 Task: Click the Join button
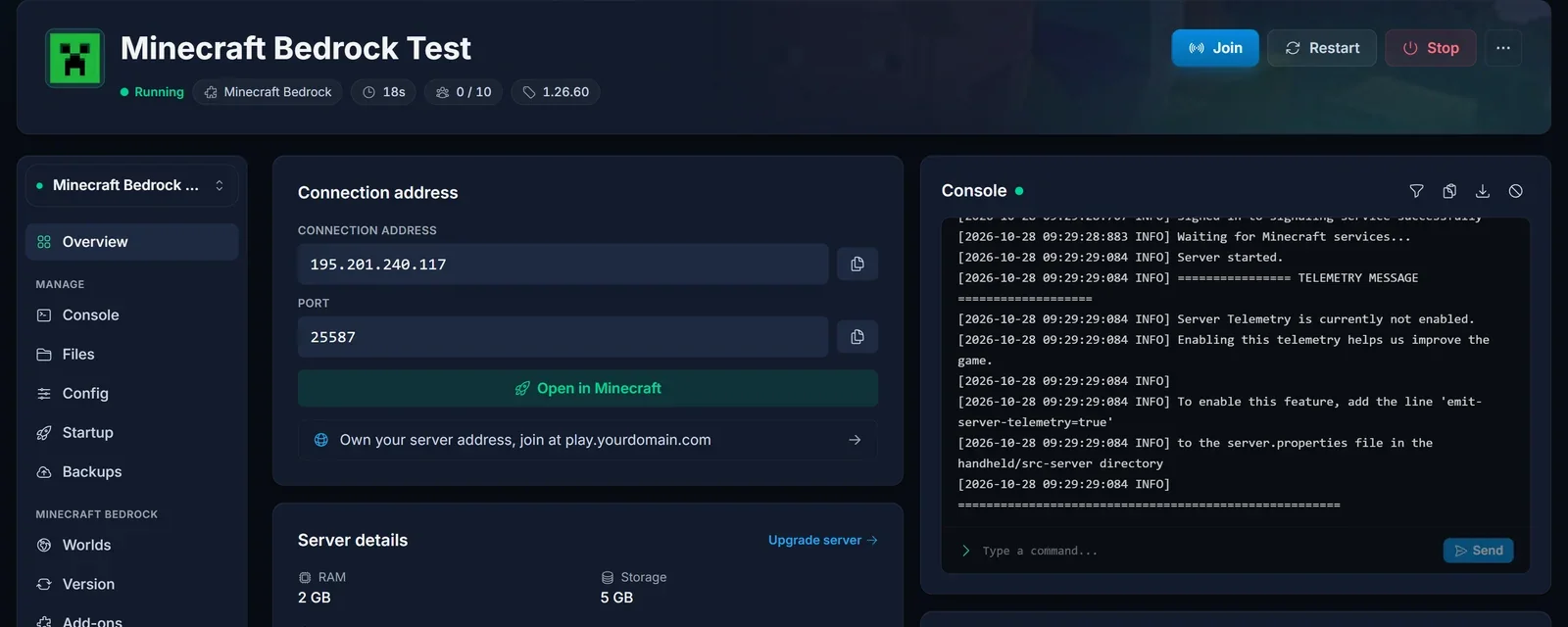(x=1215, y=48)
